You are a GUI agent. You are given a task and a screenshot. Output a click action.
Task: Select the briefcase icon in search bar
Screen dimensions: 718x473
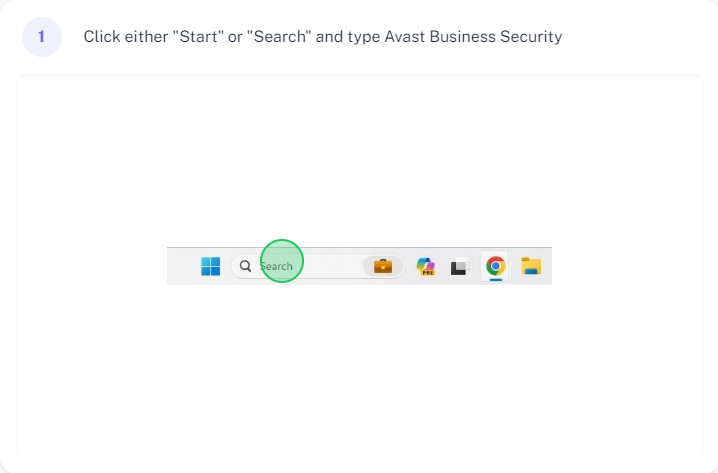click(x=383, y=266)
